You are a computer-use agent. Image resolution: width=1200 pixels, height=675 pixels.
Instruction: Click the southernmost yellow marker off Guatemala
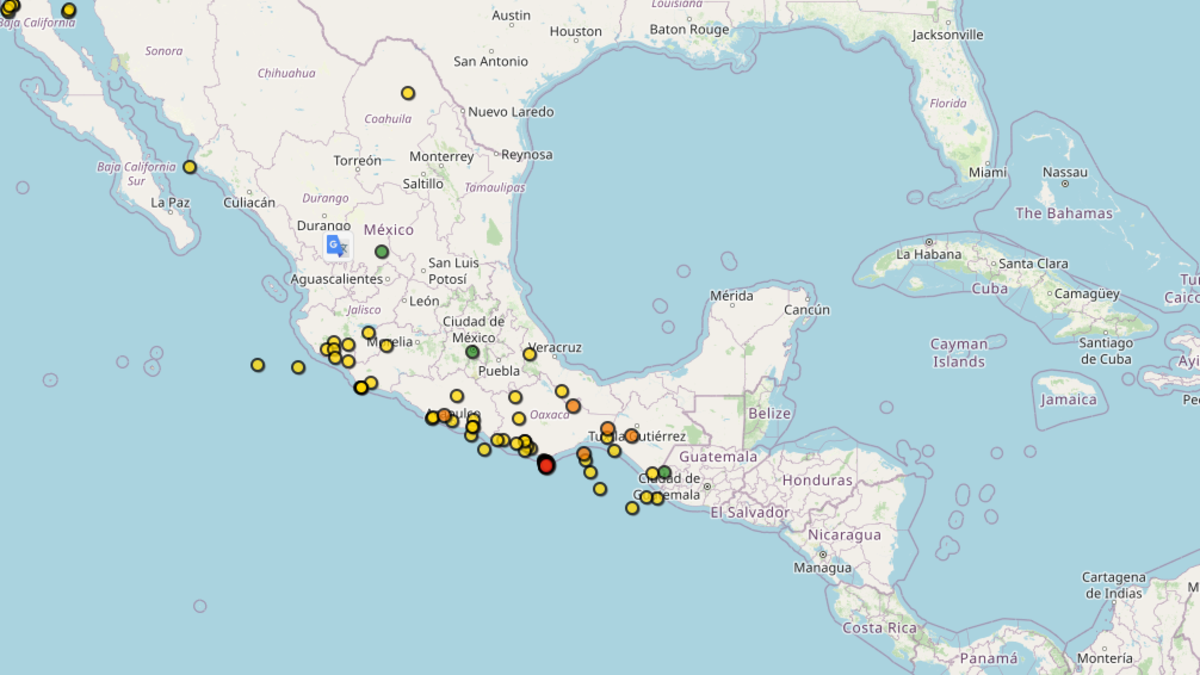(632, 508)
